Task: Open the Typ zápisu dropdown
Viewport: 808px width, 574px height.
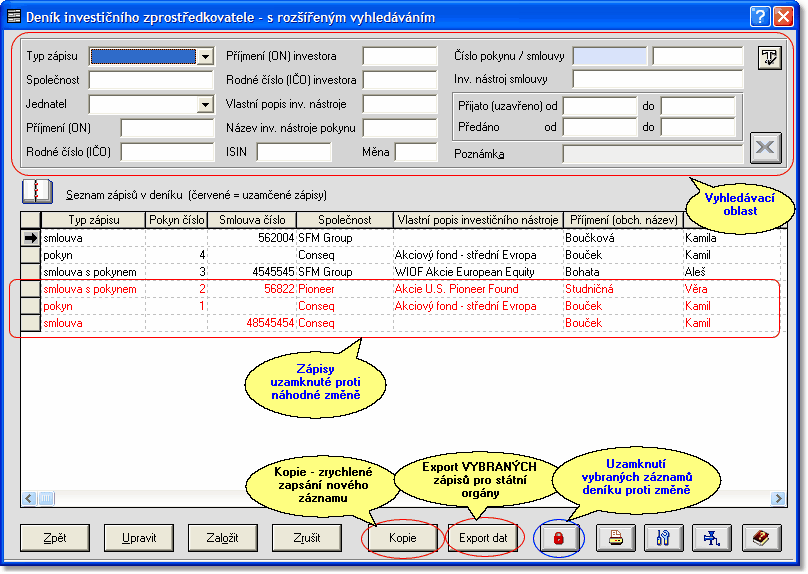Action: coord(205,57)
